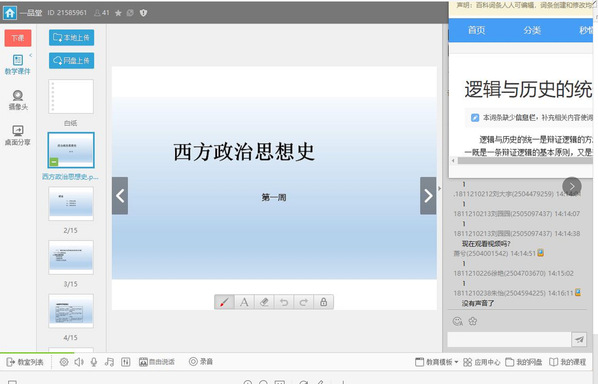Send chat message with paper plane
The height and width of the screenshot is (384, 598).
click(x=579, y=339)
